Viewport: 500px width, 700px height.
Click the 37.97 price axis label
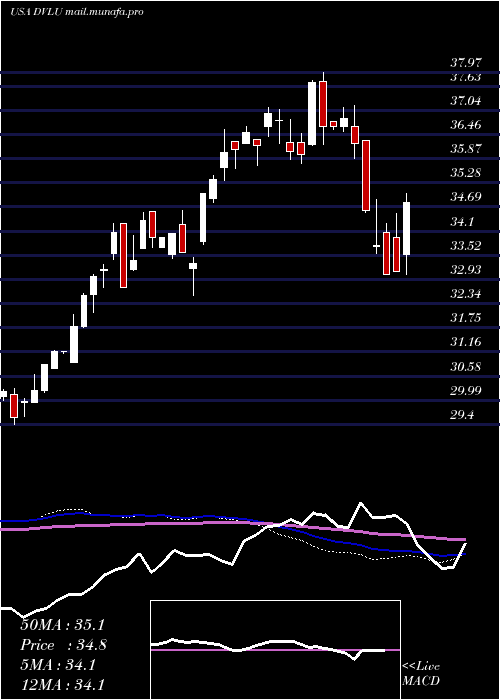465,63
